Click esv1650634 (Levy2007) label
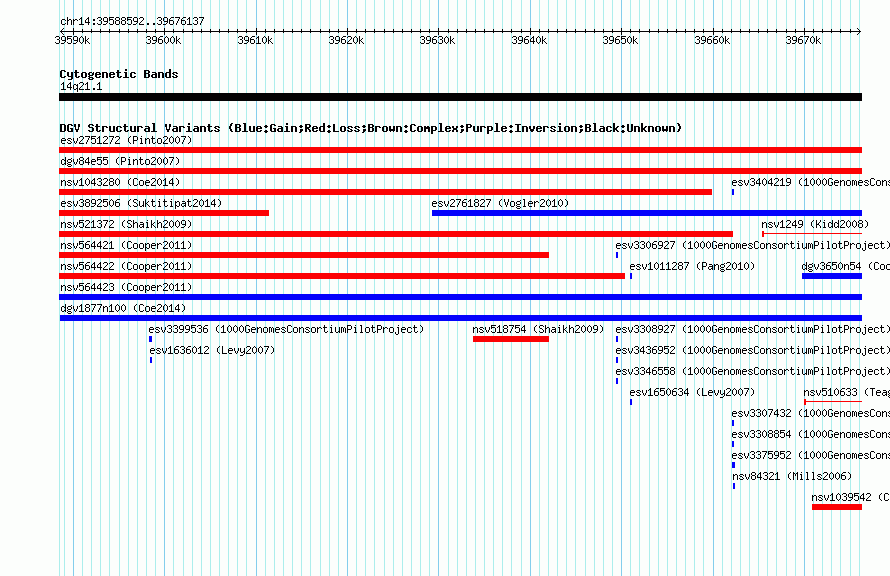The height and width of the screenshot is (576, 890). click(692, 392)
